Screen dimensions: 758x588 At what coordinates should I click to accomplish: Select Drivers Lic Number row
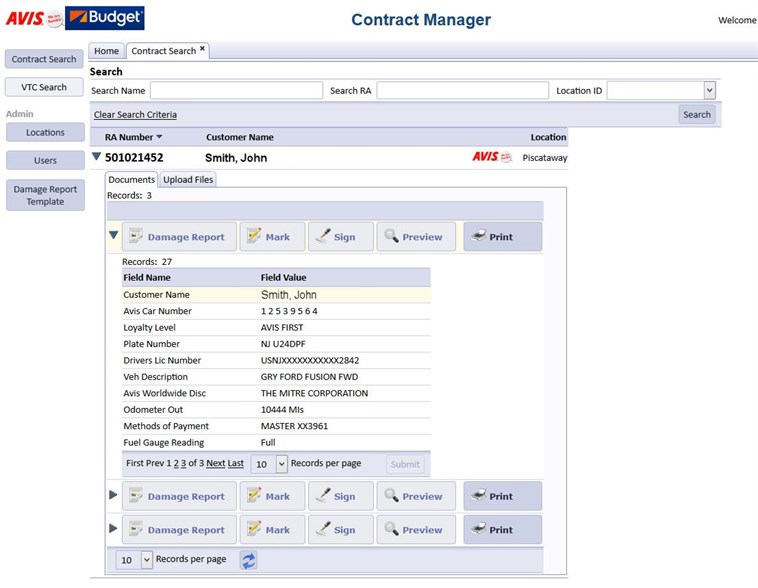pyautogui.click(x=276, y=360)
